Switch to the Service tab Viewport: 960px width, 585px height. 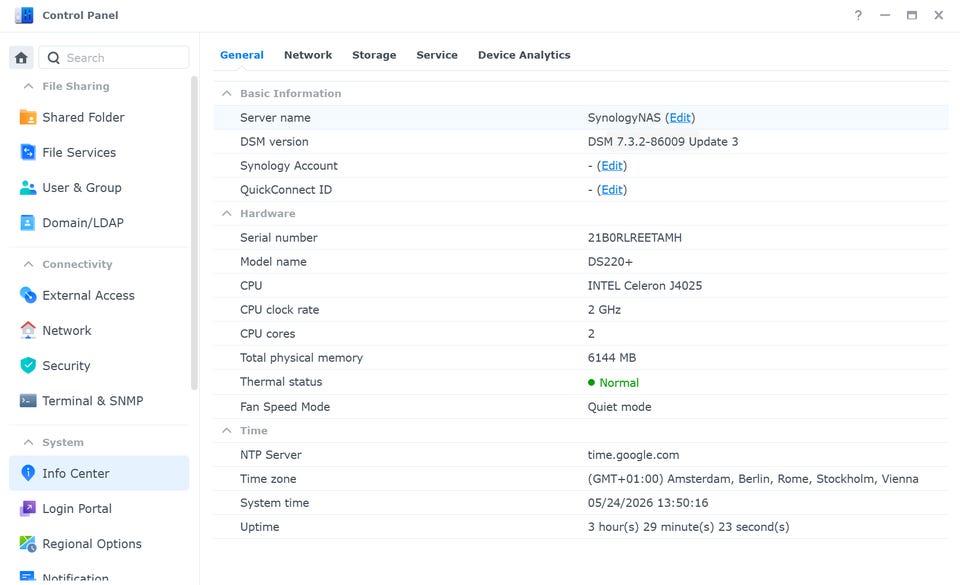[x=437, y=55]
